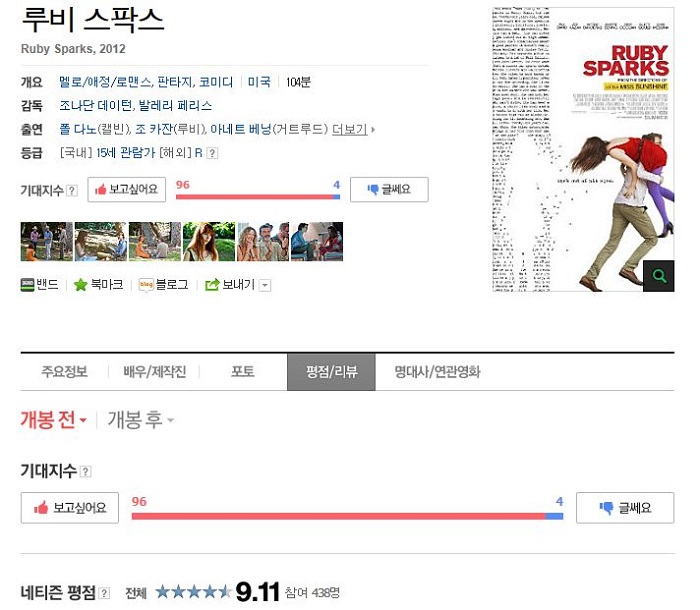The image size is (700, 610).
Task: Click the lower red expectation index bar
Action: click(x=338, y=516)
